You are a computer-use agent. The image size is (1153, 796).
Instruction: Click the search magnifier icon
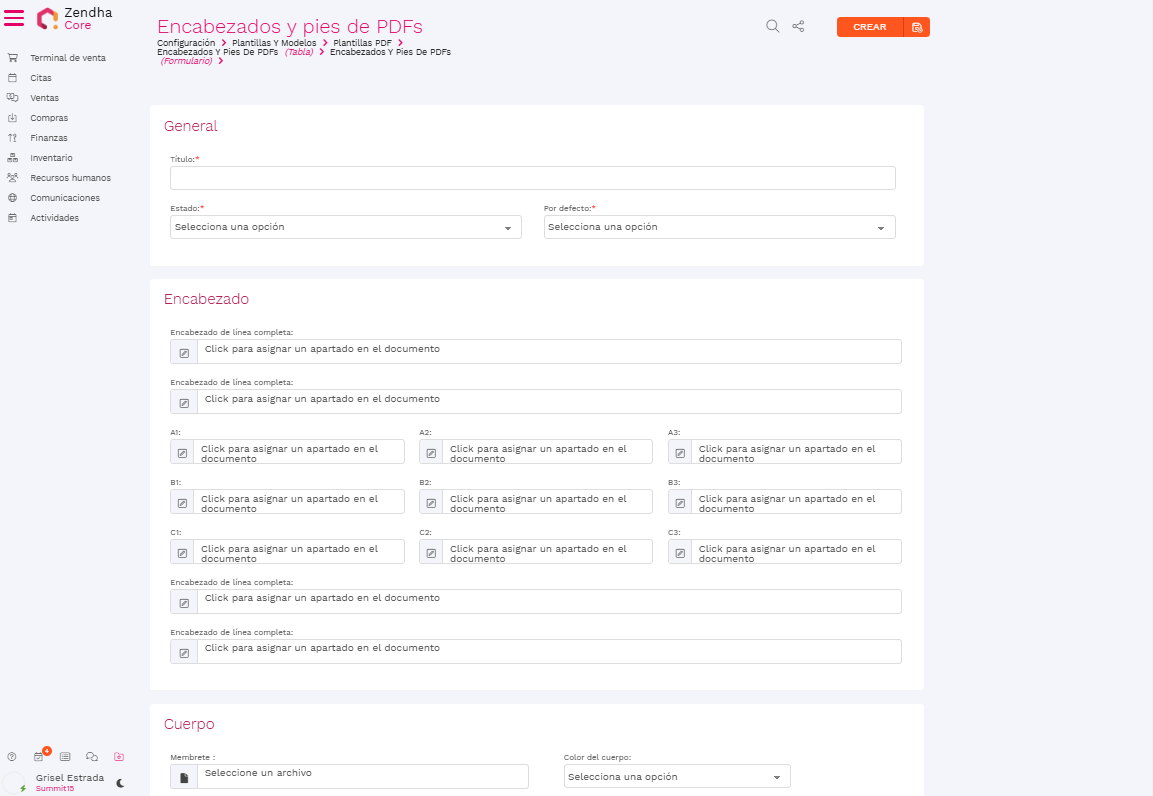[772, 27]
